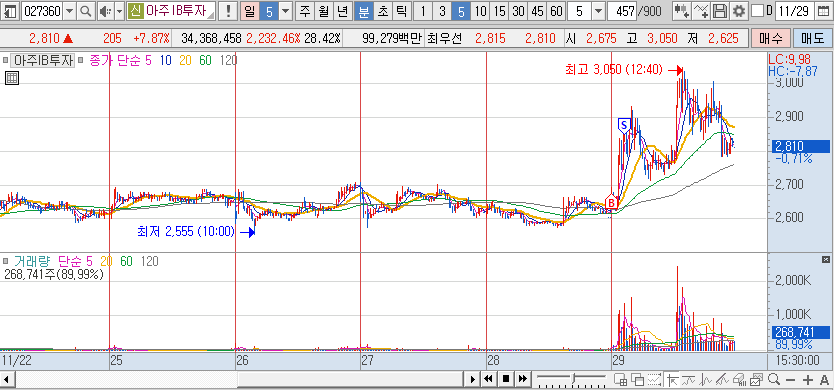Image resolution: width=834 pixels, height=390 pixels.
Task: Click the magnifier zoom icon in bottom toolbar
Action: pyautogui.click(x=774, y=379)
